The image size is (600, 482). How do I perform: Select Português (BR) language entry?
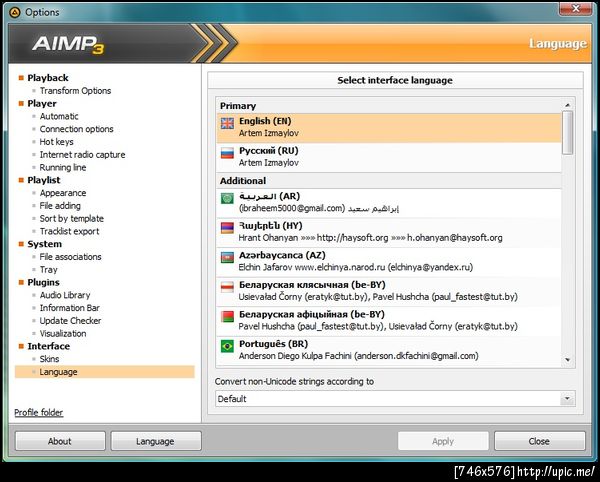click(389, 350)
